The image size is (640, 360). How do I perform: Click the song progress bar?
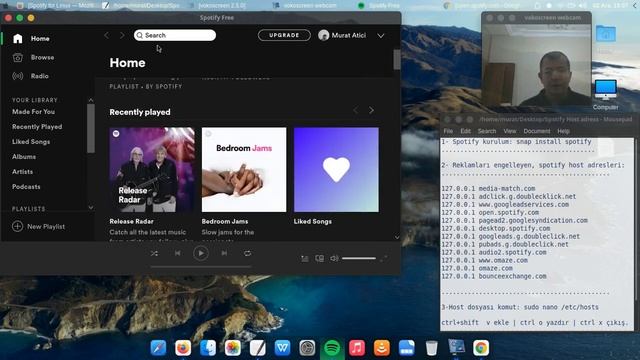[201, 267]
